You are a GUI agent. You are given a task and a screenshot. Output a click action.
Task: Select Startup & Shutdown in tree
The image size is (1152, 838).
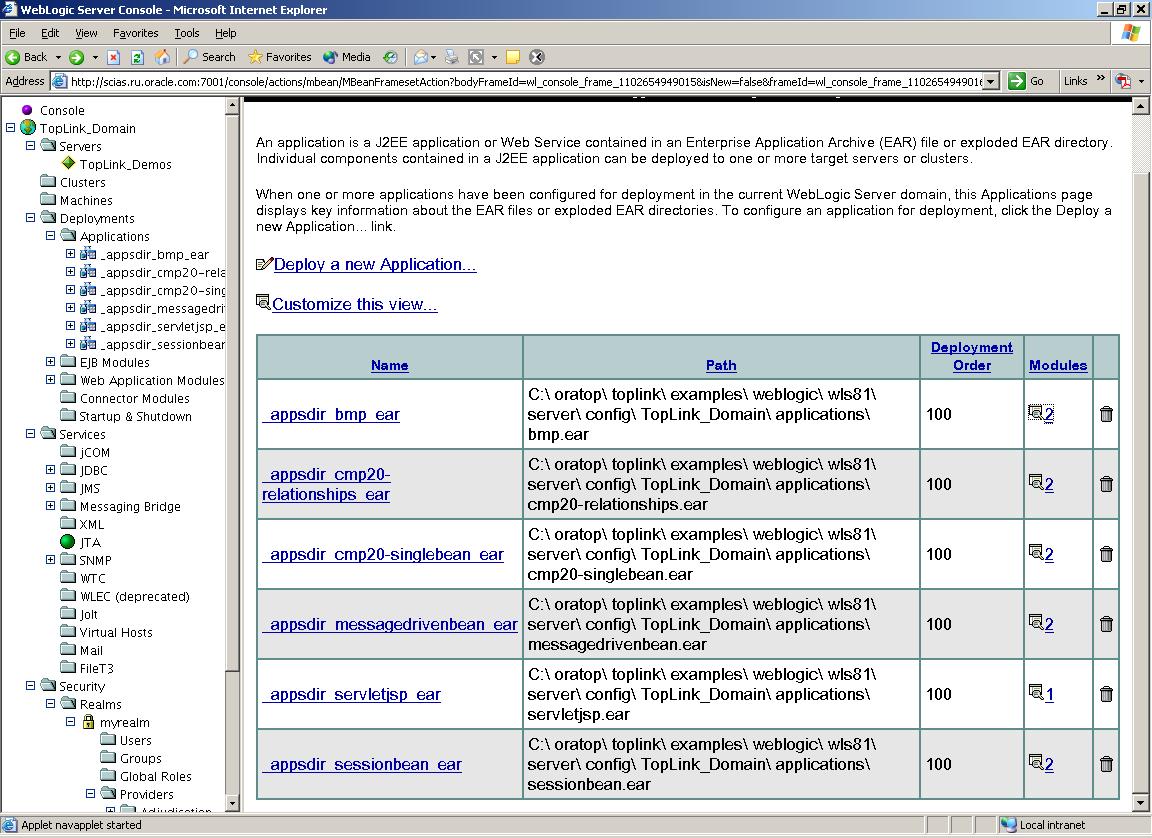[135, 416]
